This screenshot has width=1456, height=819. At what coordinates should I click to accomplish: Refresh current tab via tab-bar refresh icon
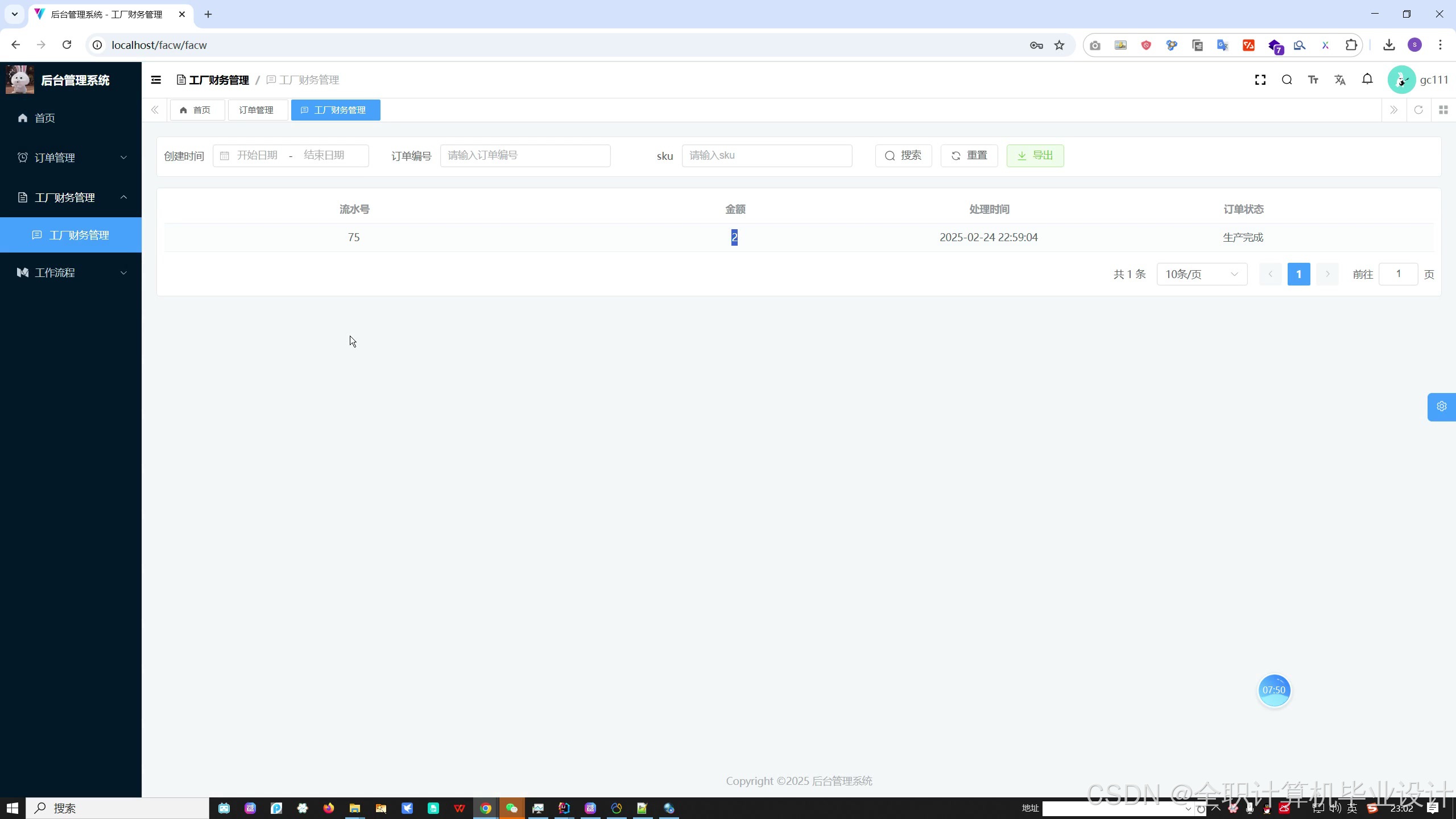(x=1418, y=110)
